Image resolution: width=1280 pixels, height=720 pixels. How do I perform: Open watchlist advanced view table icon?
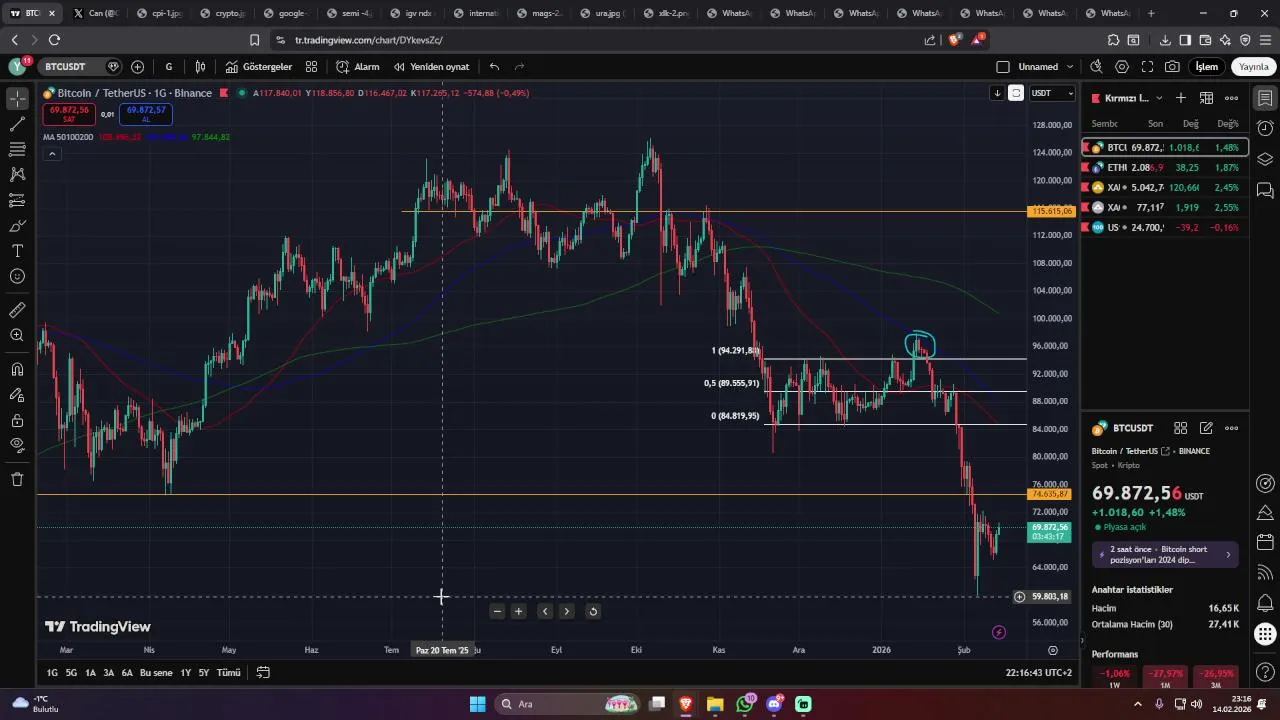click(1206, 98)
